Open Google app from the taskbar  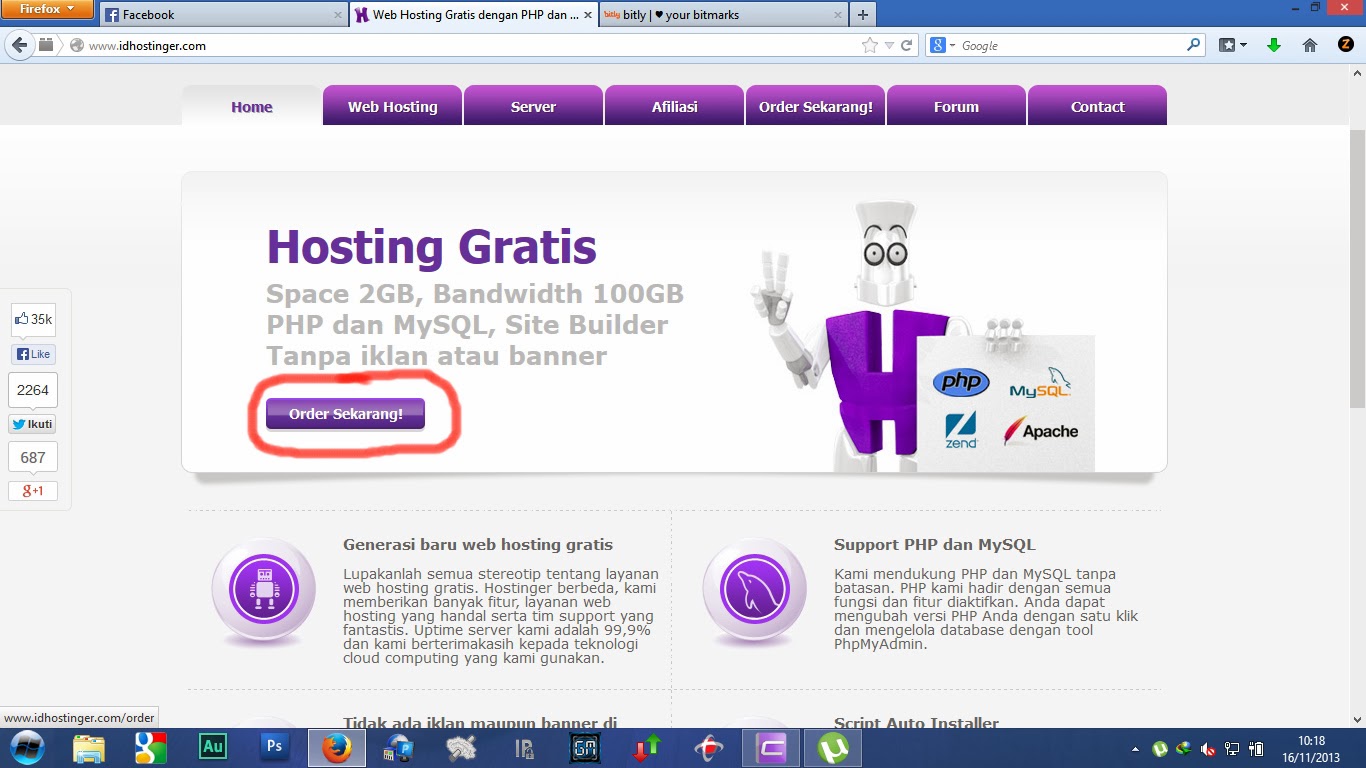tap(151, 748)
